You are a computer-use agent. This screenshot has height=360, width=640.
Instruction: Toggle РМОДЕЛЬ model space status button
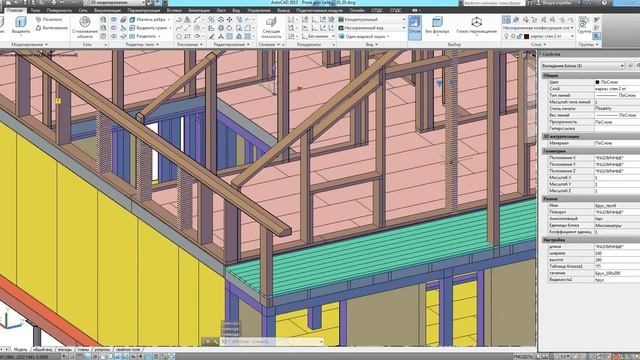524,357
